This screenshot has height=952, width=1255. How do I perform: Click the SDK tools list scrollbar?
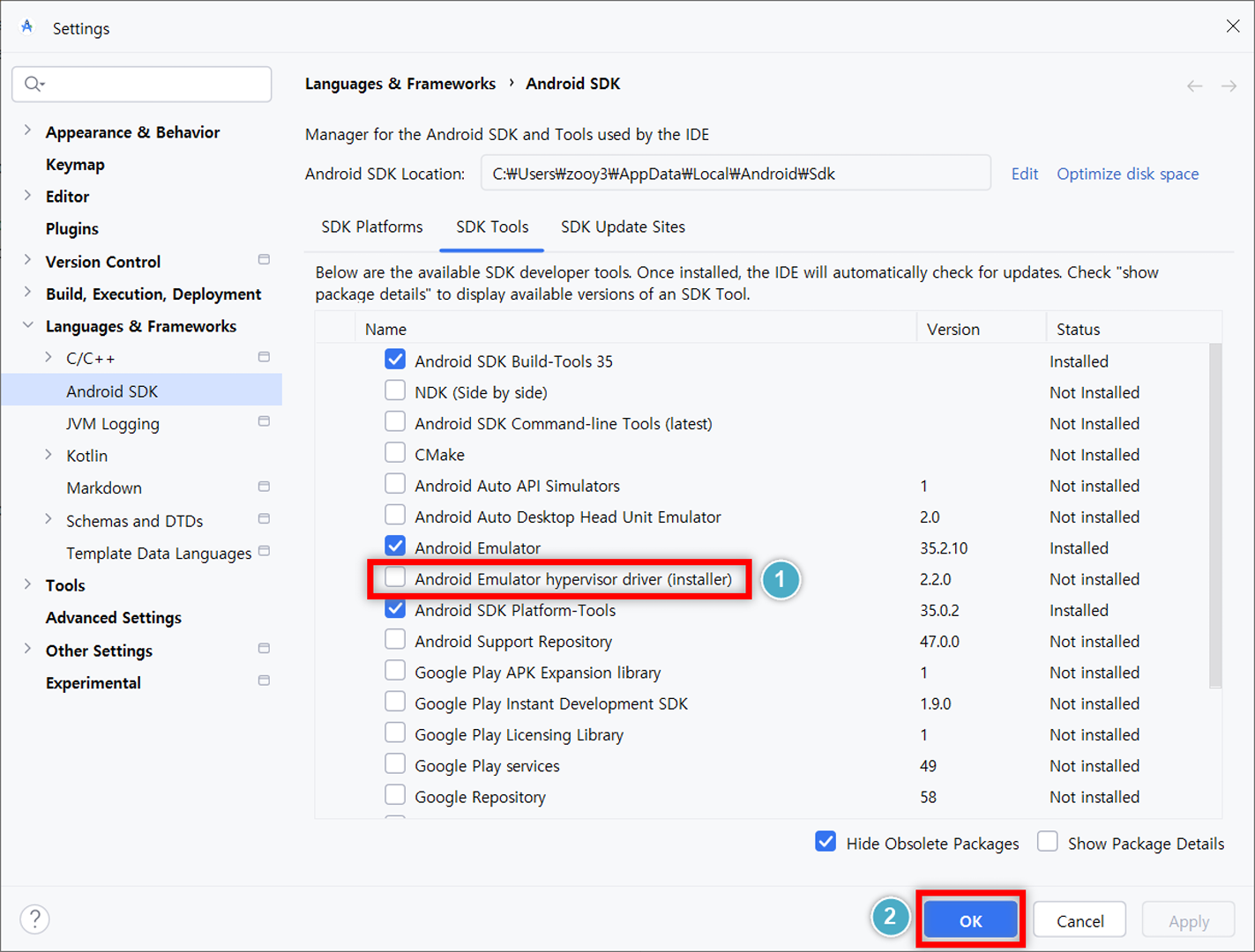(x=1215, y=515)
